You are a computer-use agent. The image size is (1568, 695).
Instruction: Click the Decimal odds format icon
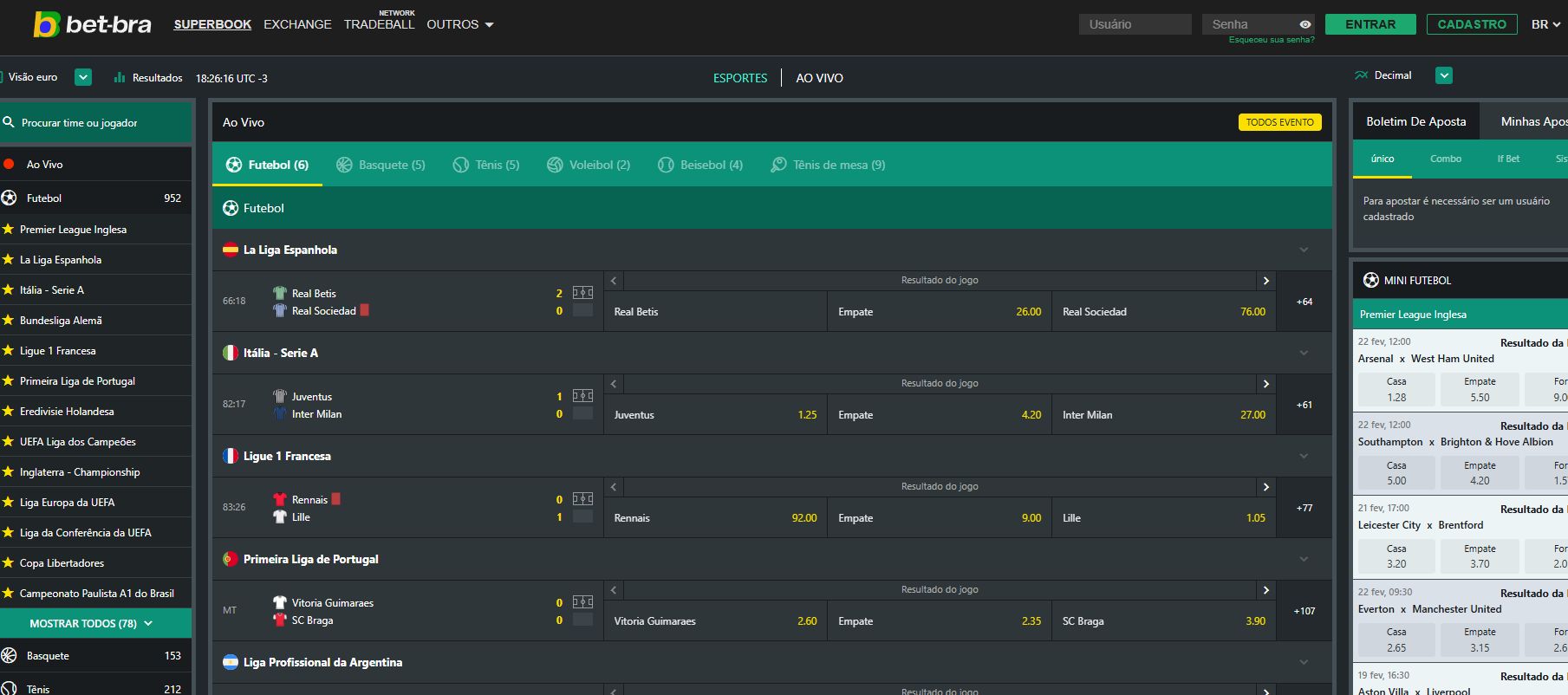[1361, 75]
